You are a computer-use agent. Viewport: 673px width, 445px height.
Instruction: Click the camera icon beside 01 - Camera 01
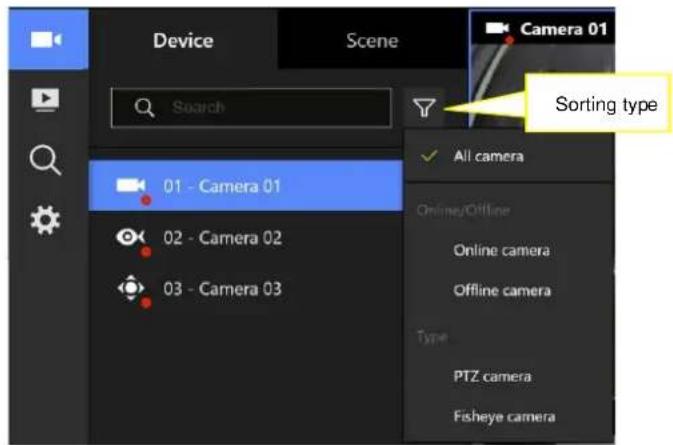pyautogui.click(x=131, y=185)
